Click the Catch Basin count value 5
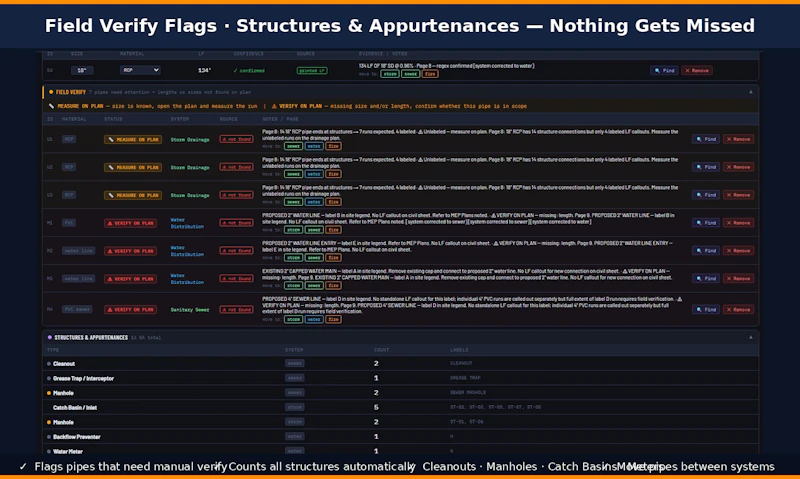 [376, 408]
